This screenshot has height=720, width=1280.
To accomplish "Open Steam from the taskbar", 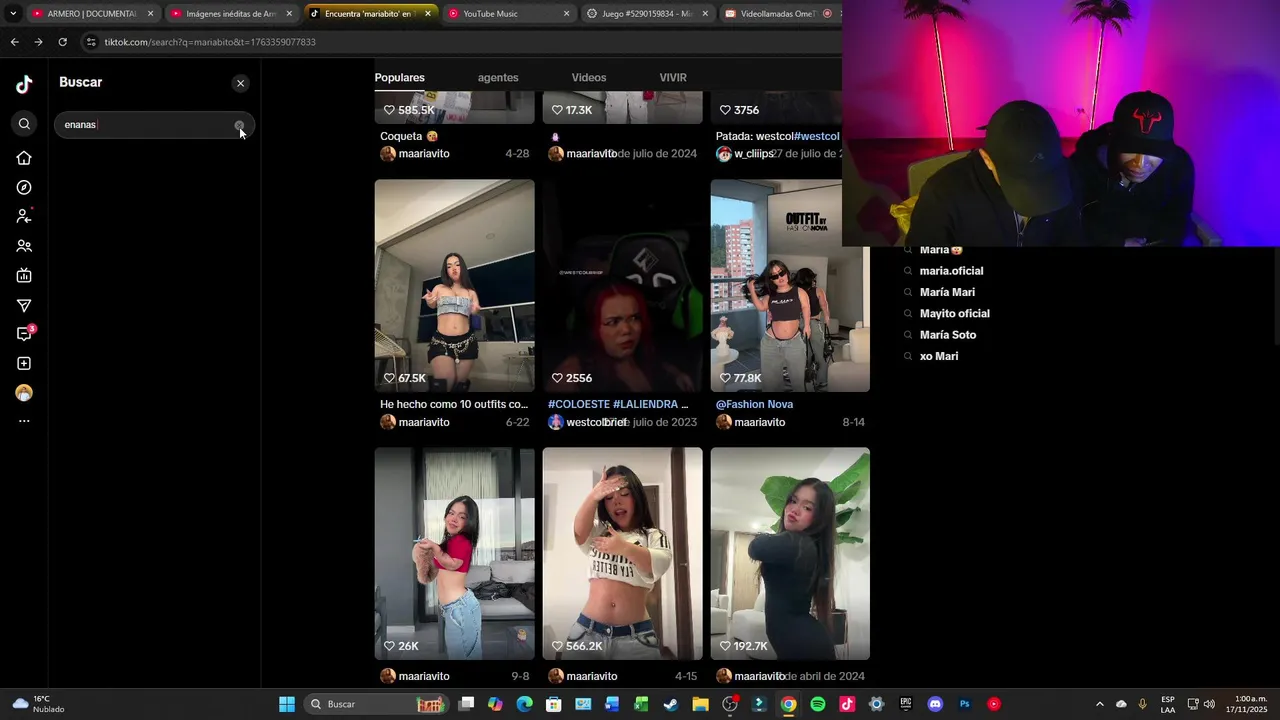I will (671, 704).
